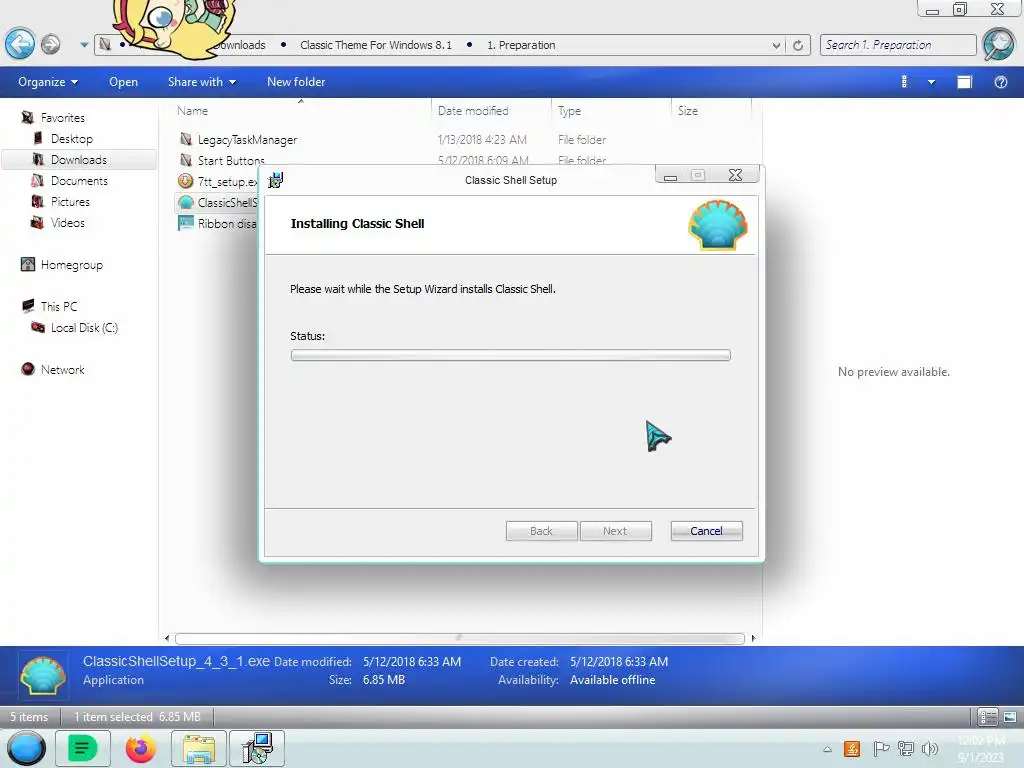Click the Classic Shell Setup title bar icon
The width and height of the screenshot is (1024, 768).
coord(276,180)
